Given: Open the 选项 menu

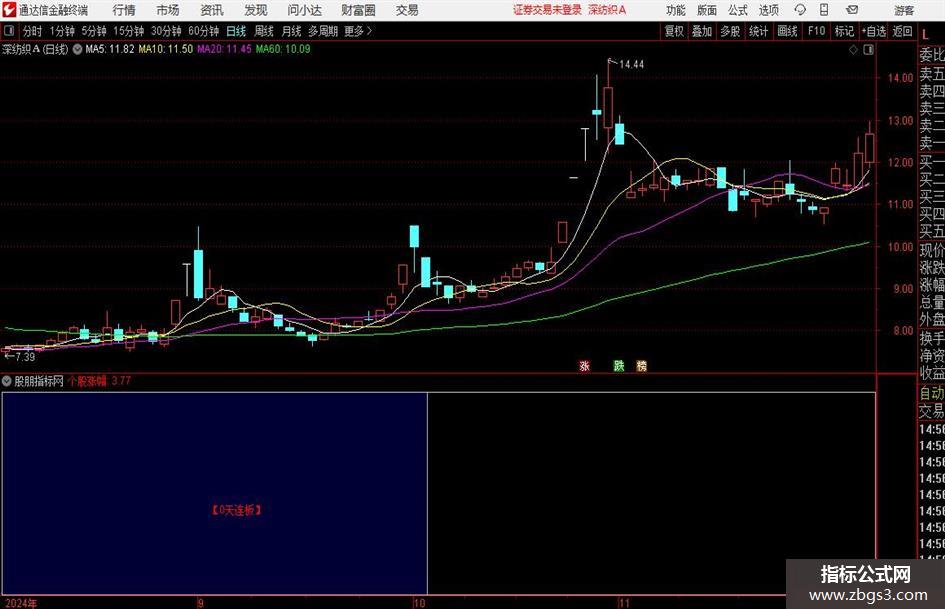Looking at the screenshot, I should click(x=768, y=10).
